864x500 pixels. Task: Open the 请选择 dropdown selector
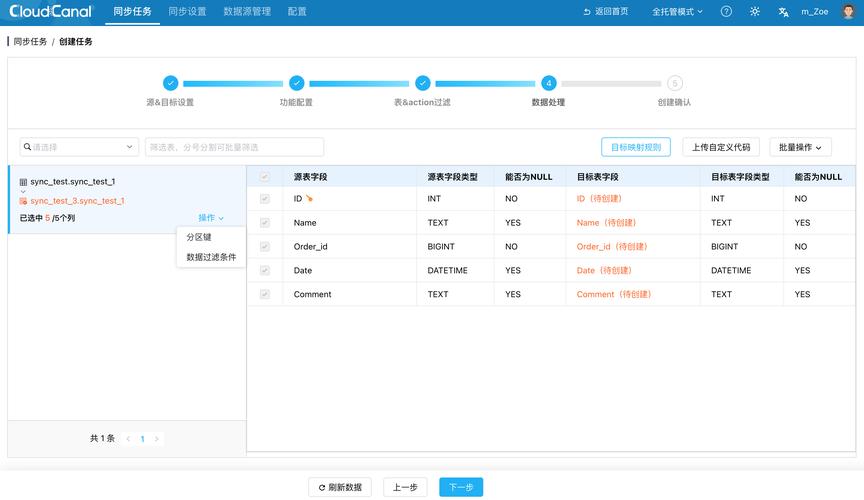[x=79, y=147]
